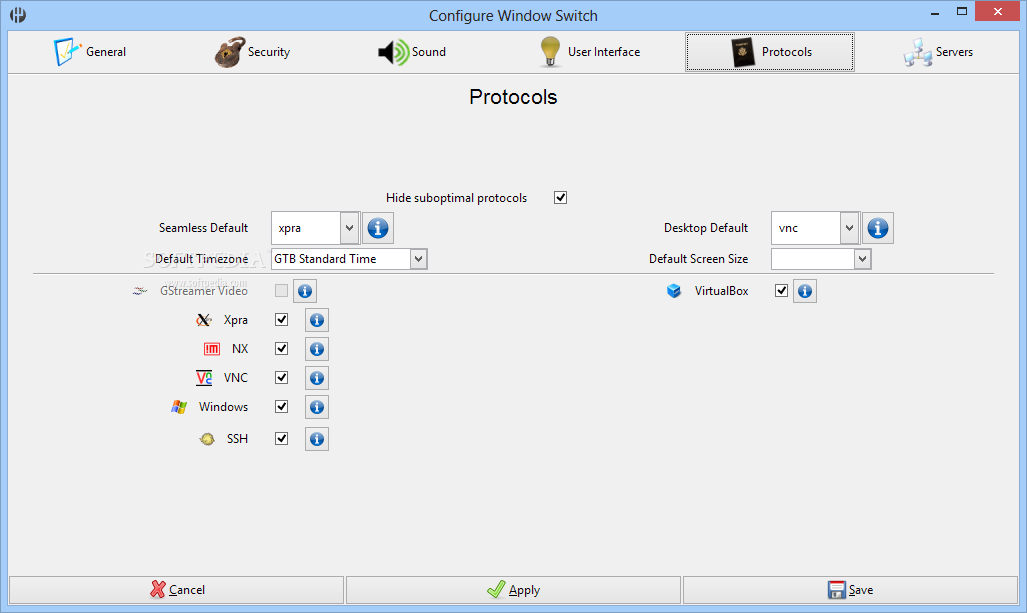Toggle the GStreamer Video checkbox
This screenshot has width=1027, height=613.
[x=282, y=291]
